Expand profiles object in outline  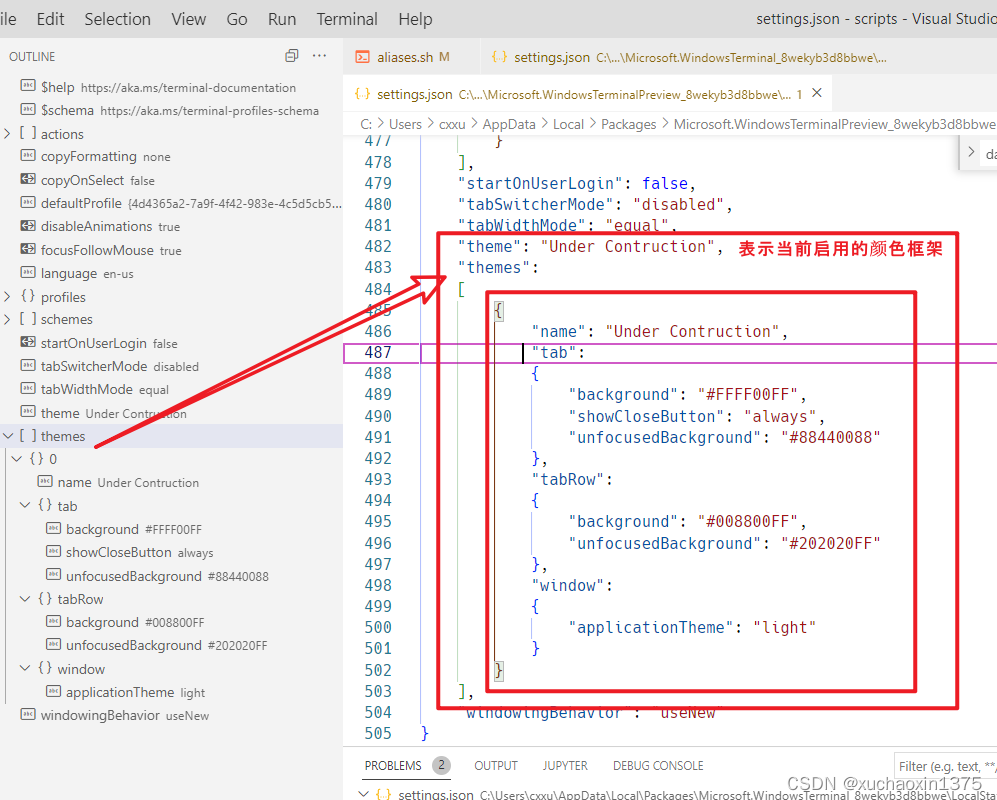coord(7,296)
